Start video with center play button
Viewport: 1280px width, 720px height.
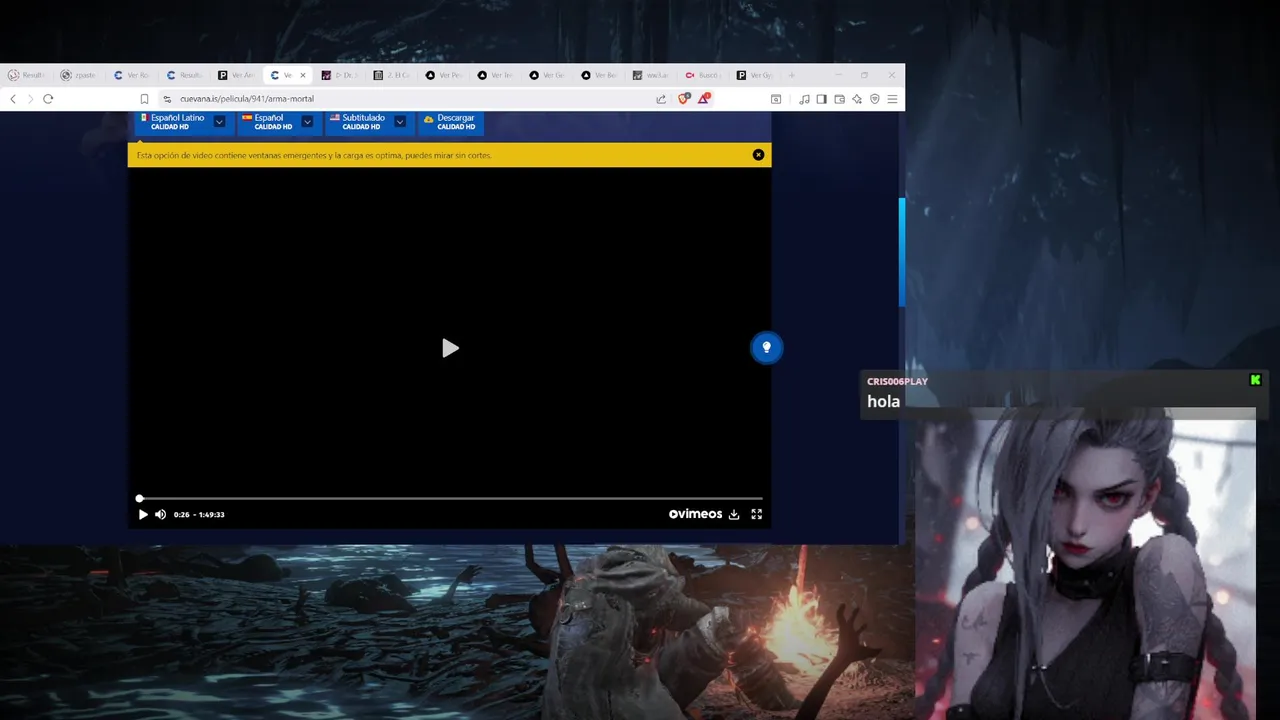tap(450, 348)
